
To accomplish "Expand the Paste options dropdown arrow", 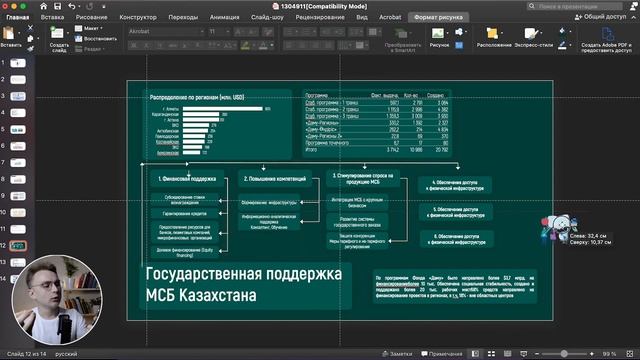I will coord(19,33).
